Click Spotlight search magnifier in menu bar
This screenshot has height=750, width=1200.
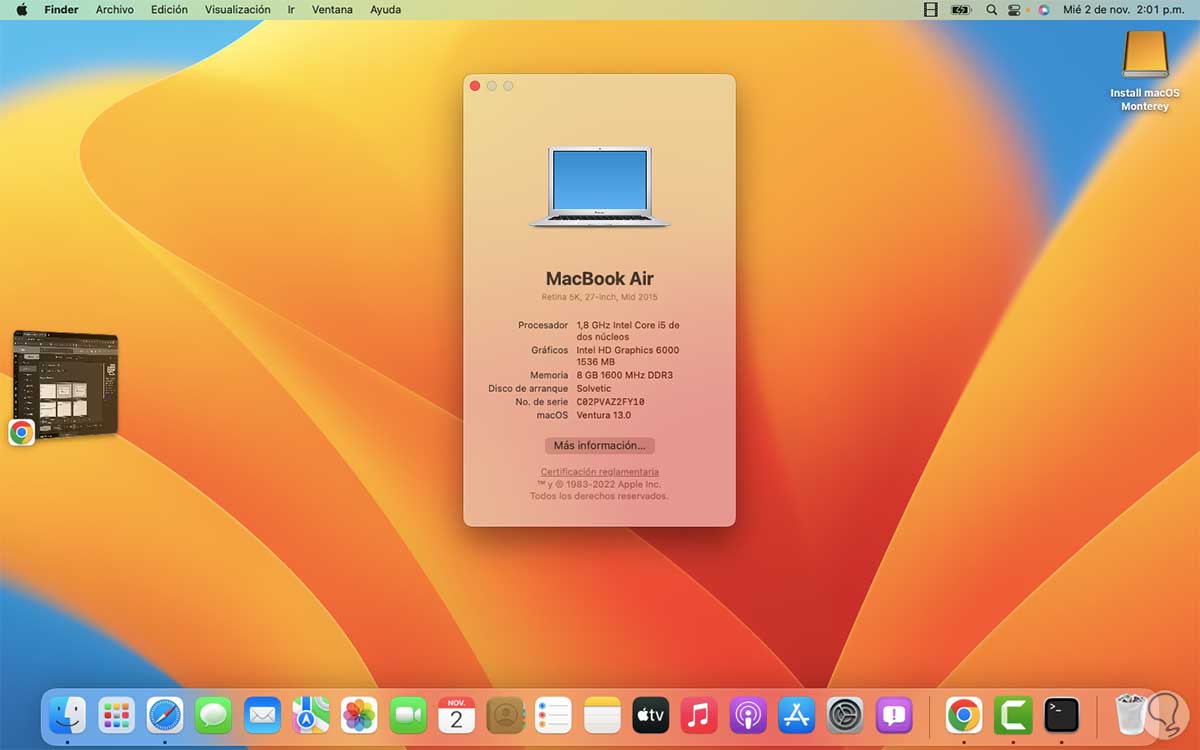tap(992, 10)
